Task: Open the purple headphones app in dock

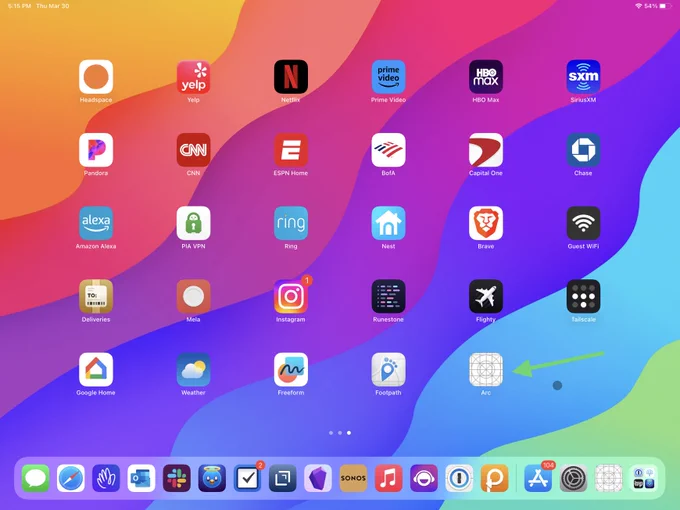Action: [424, 478]
